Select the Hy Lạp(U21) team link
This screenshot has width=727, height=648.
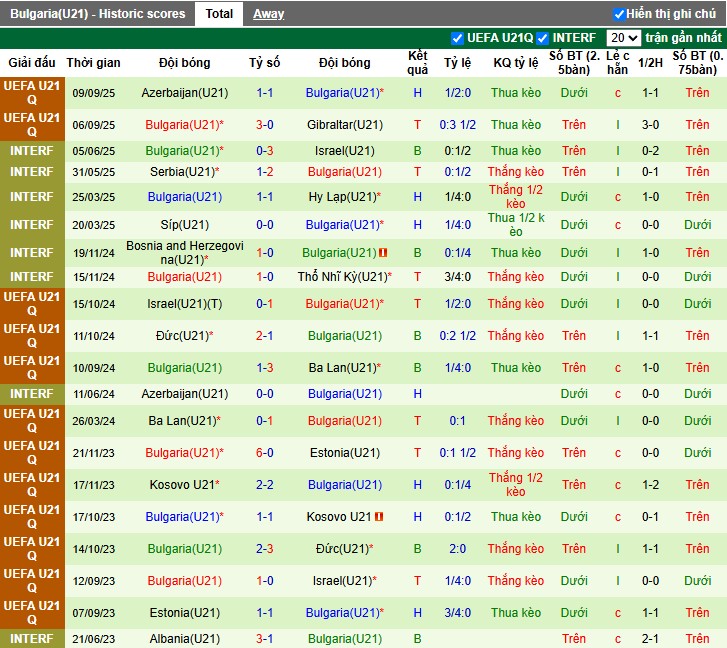click(x=340, y=197)
